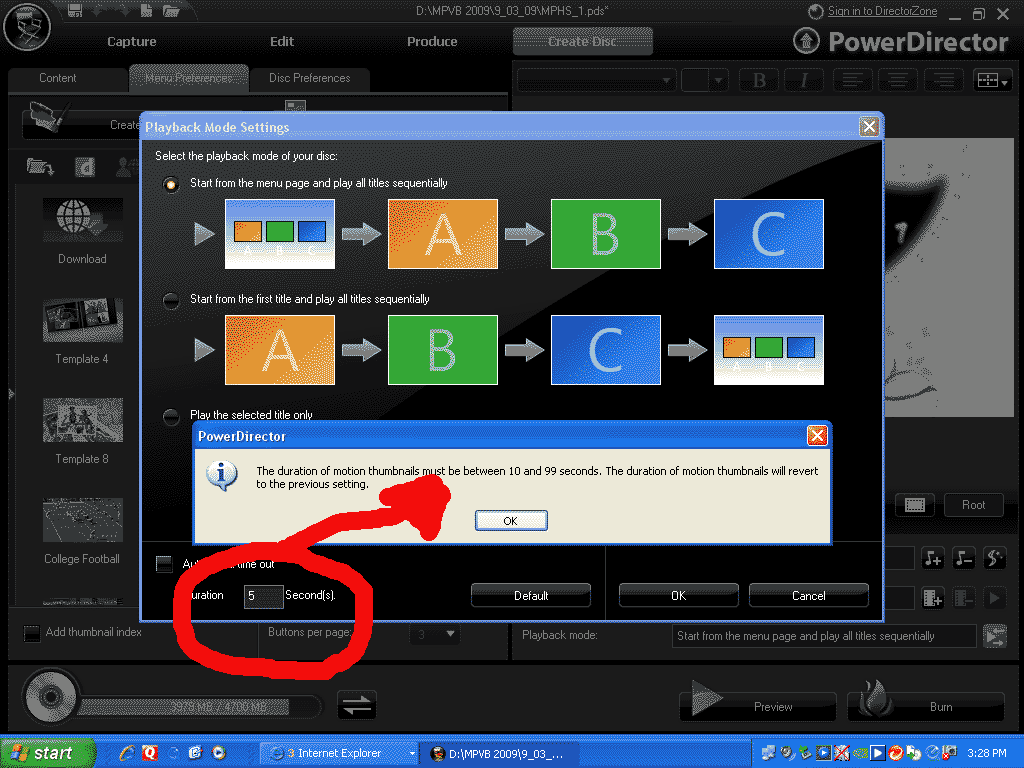Image resolution: width=1024 pixels, height=768 pixels.
Task: Switch to the Disc Preferences tab
Action: (x=310, y=78)
